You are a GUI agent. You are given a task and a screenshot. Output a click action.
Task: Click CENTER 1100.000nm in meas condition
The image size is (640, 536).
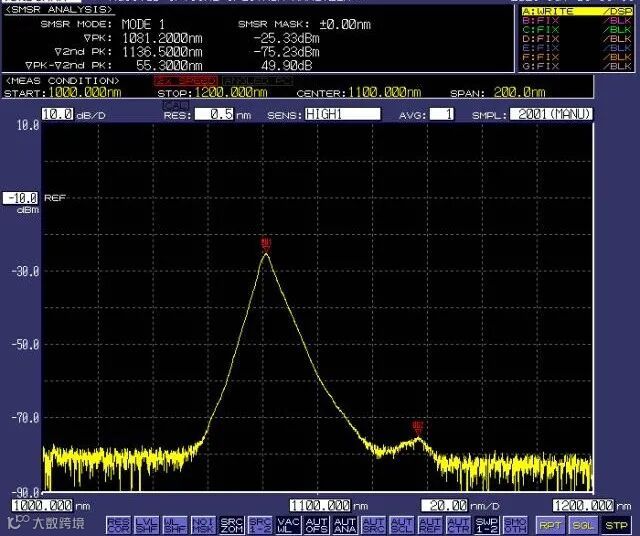[359, 93]
